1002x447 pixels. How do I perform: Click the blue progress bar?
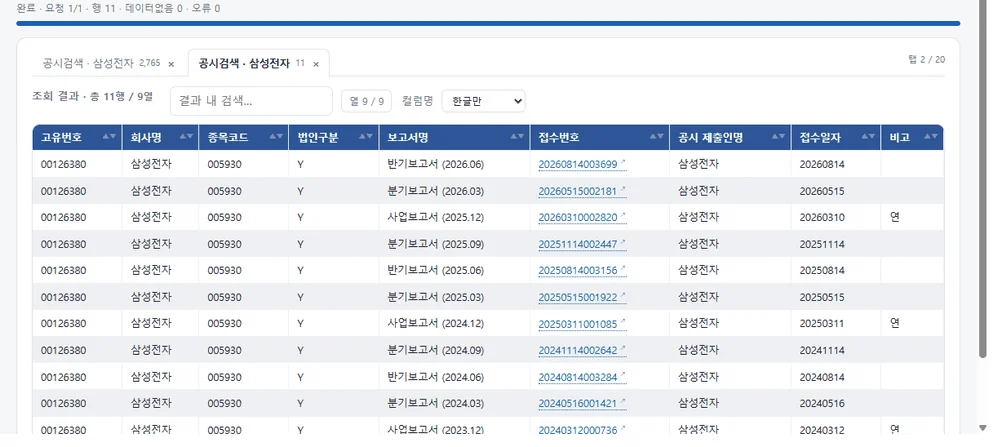[x=488, y=24]
